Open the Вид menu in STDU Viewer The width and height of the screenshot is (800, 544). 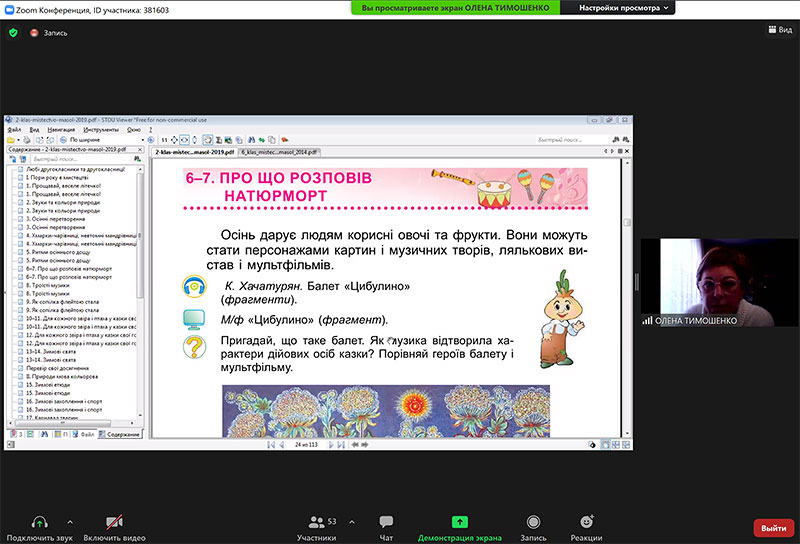click(34, 130)
